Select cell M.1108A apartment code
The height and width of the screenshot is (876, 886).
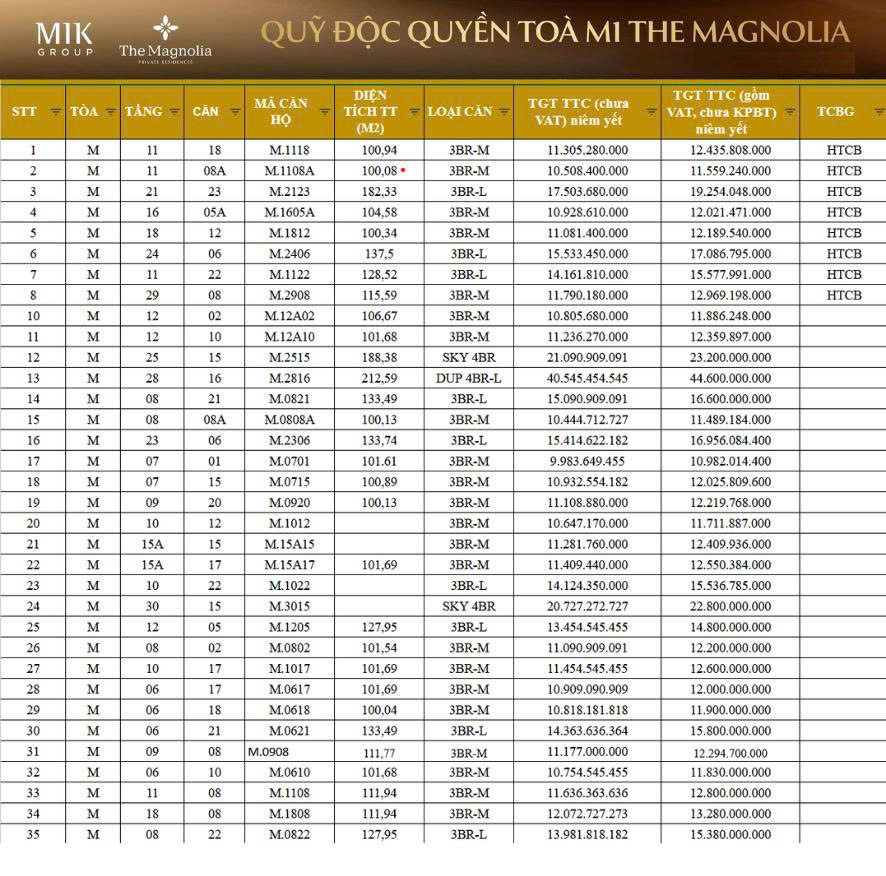click(289, 171)
